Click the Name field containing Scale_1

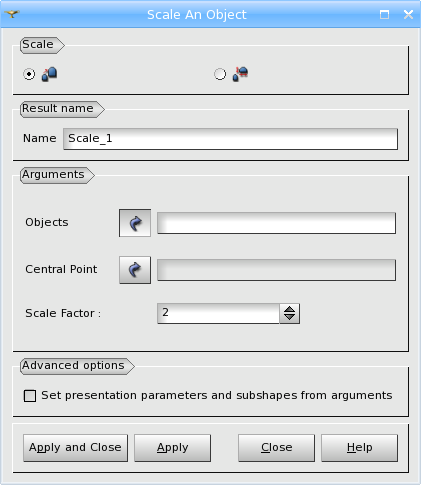click(x=230, y=139)
